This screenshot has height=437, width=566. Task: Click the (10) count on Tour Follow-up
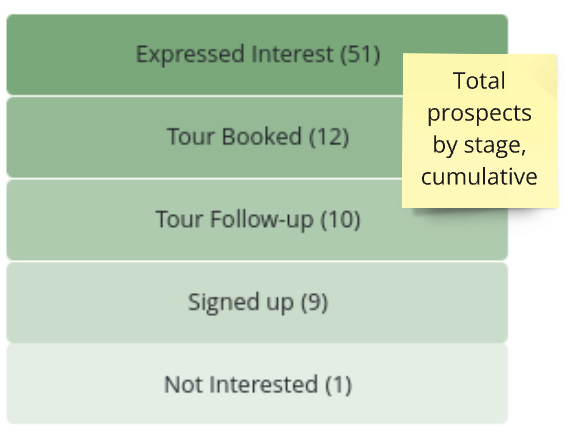point(340,219)
